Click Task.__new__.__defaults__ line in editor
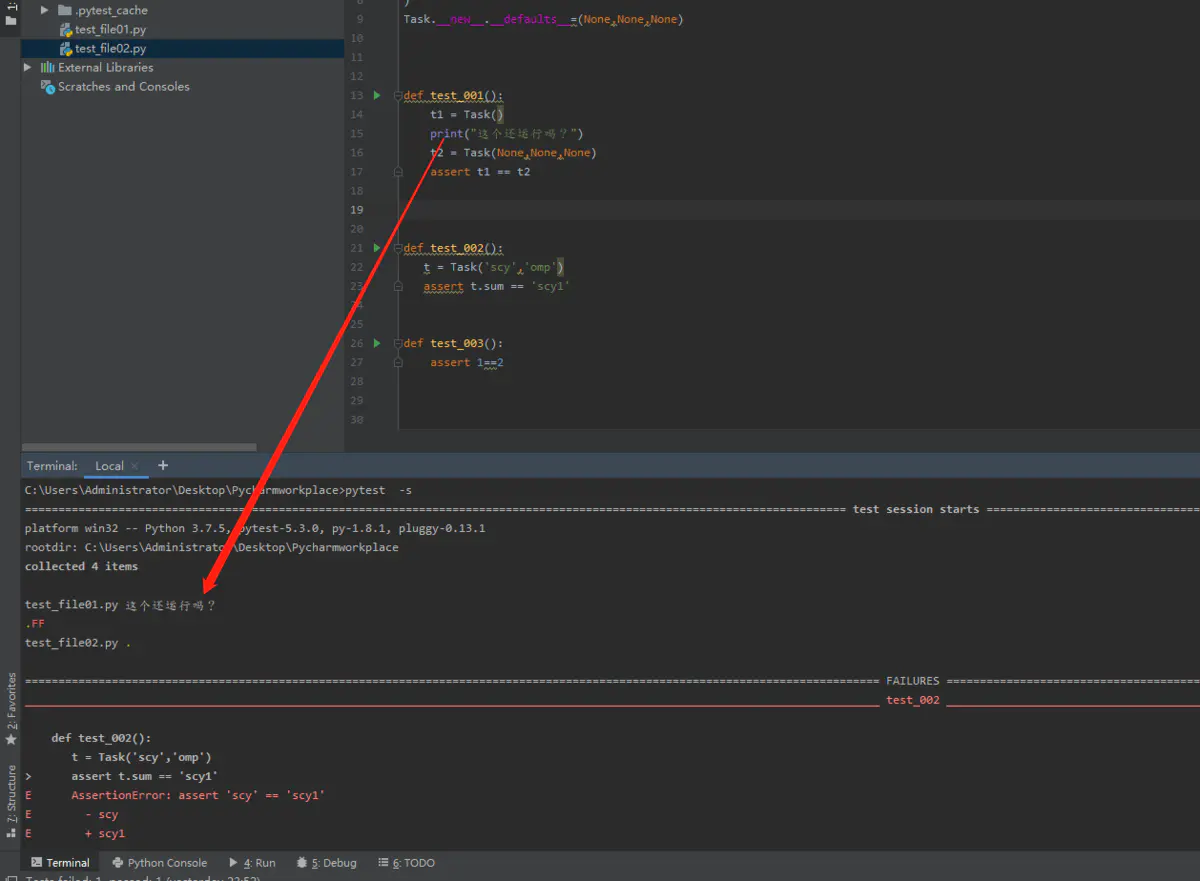1200x881 pixels. (x=543, y=19)
